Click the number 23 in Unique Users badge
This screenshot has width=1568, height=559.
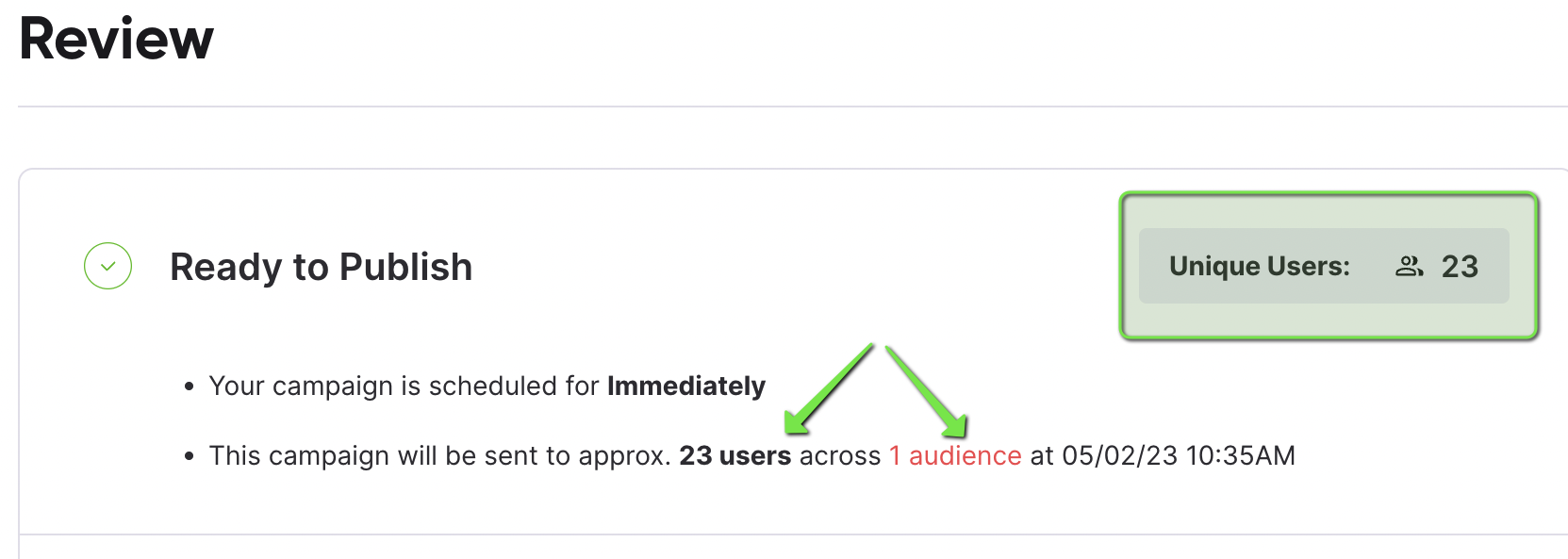click(1460, 267)
